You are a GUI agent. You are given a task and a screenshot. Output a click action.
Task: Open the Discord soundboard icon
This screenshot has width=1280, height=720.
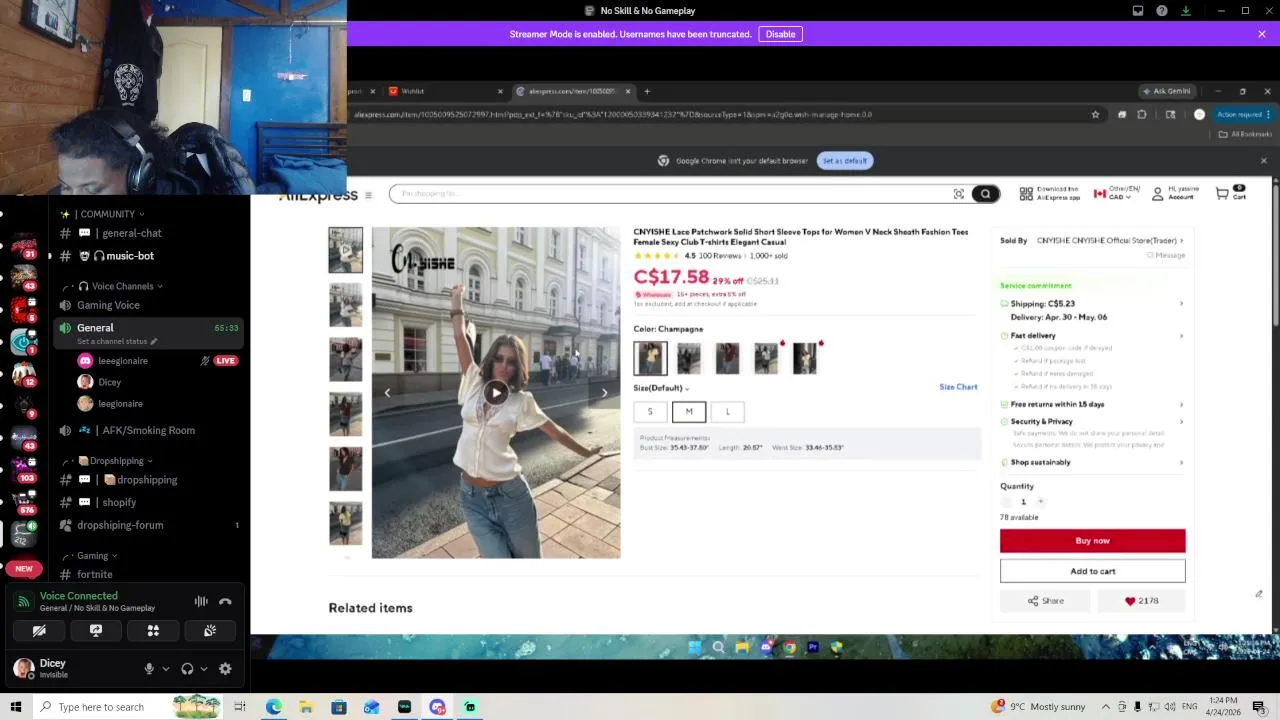[210, 631]
